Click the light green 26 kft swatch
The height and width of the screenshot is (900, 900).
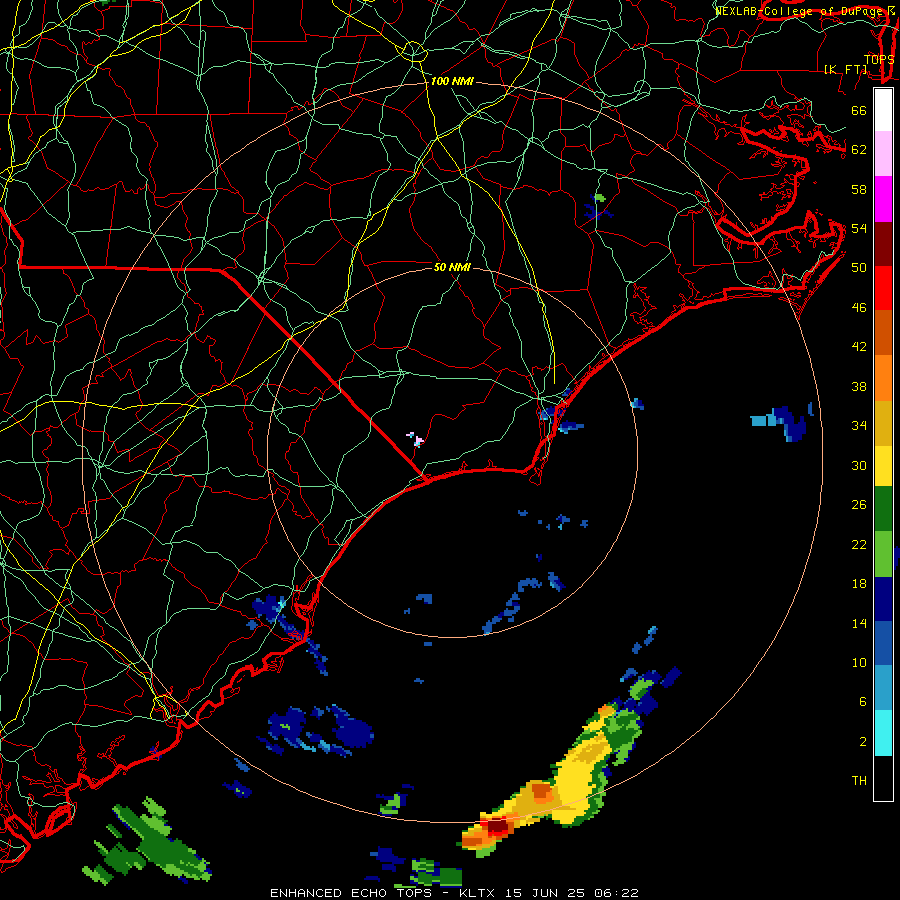[x=883, y=554]
